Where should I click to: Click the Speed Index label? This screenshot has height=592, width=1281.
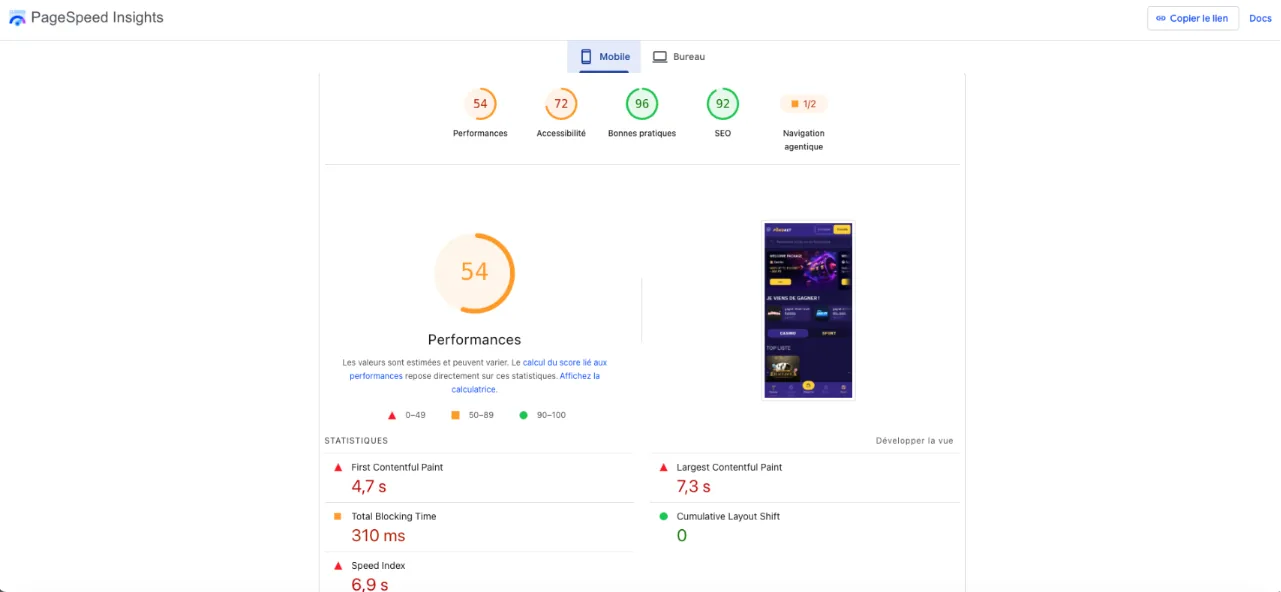pyautogui.click(x=379, y=565)
